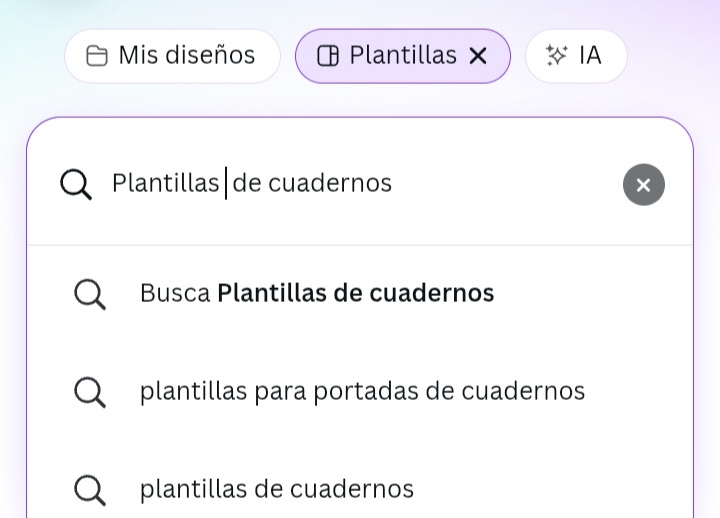Screen dimensions: 720x518
Task: Click inside the search text field
Action: (x=363, y=183)
